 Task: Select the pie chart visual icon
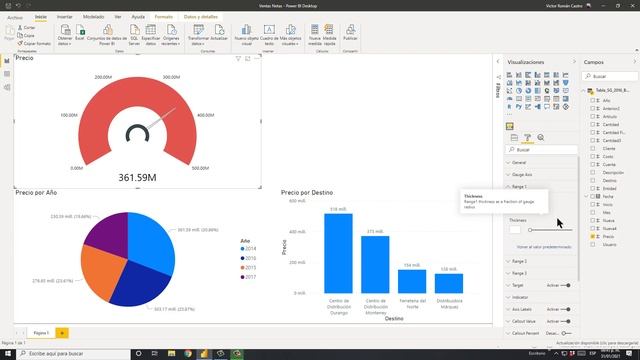click(x=519, y=91)
